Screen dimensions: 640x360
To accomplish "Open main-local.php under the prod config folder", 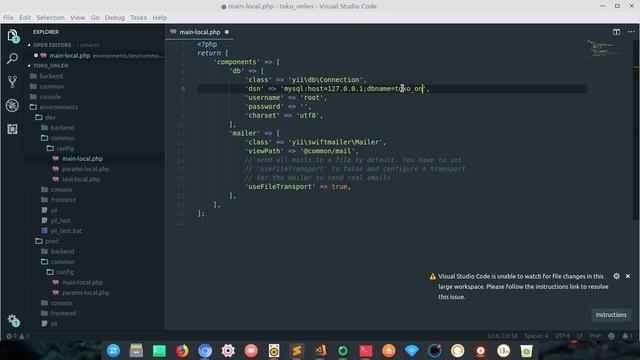I will click(x=82, y=282).
